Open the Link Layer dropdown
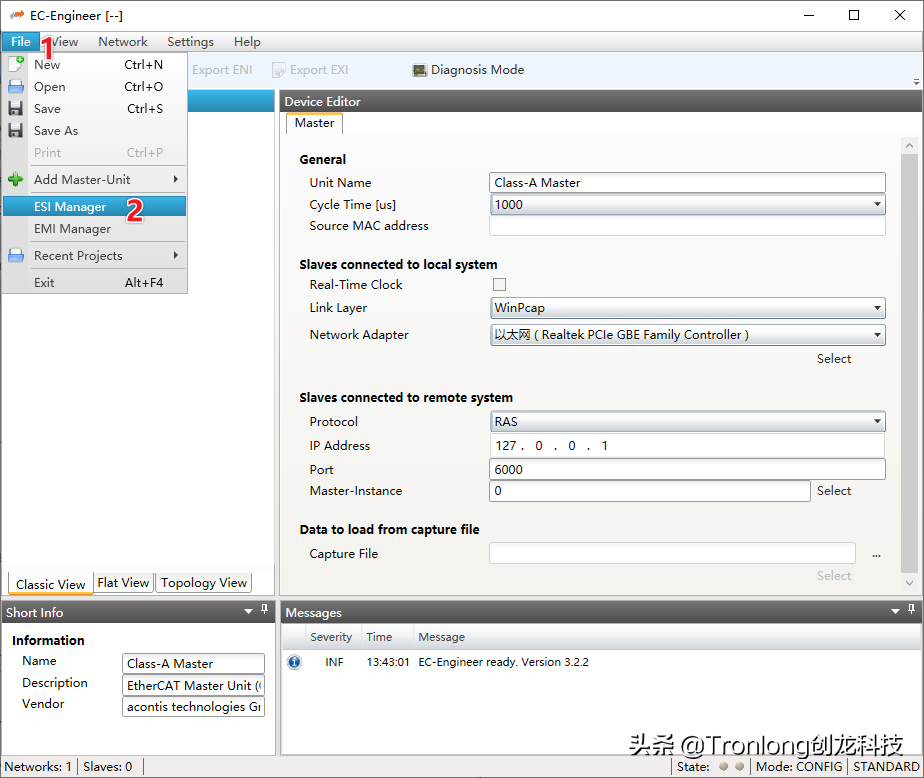This screenshot has height=778, width=924. (x=878, y=308)
